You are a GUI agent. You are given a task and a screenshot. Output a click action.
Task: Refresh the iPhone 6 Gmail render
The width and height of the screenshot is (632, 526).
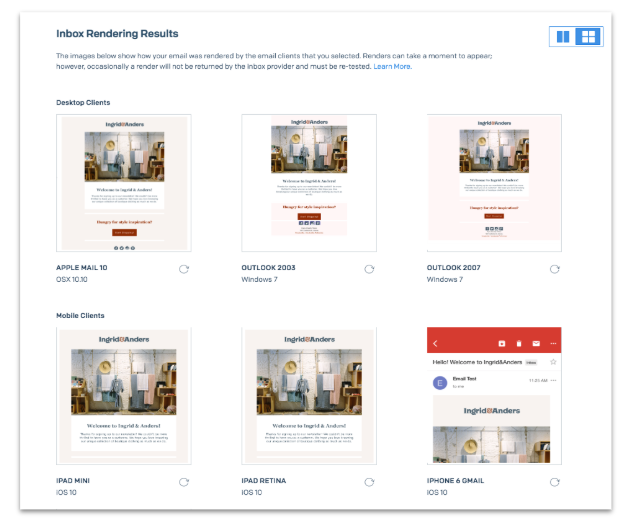(555, 482)
